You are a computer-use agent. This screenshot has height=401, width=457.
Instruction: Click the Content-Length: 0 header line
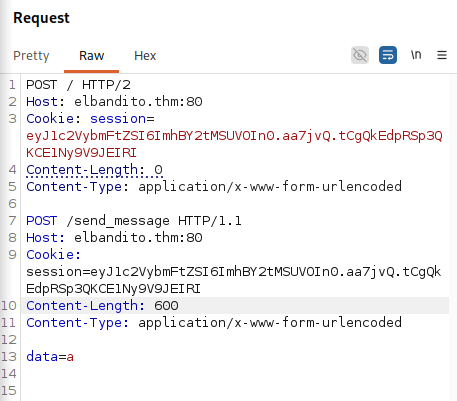click(94, 170)
